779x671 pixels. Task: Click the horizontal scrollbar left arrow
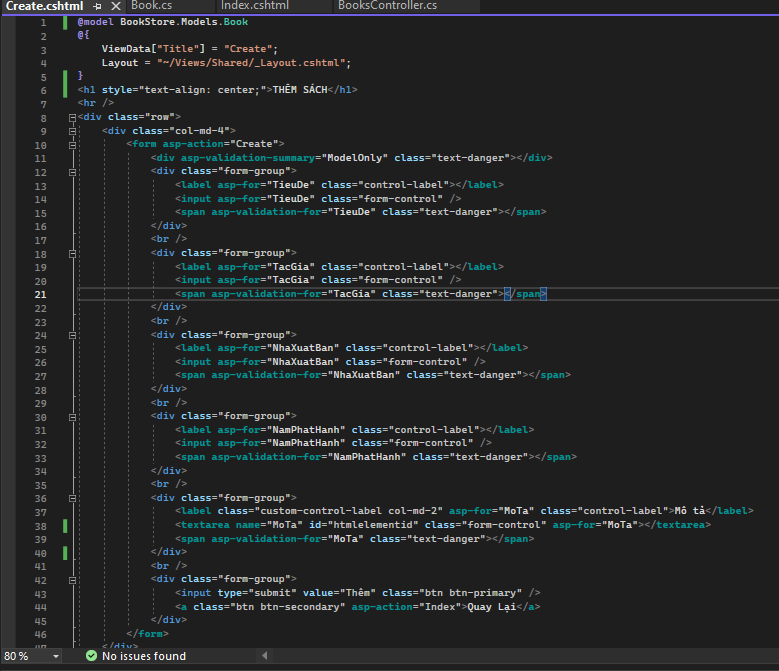point(265,656)
